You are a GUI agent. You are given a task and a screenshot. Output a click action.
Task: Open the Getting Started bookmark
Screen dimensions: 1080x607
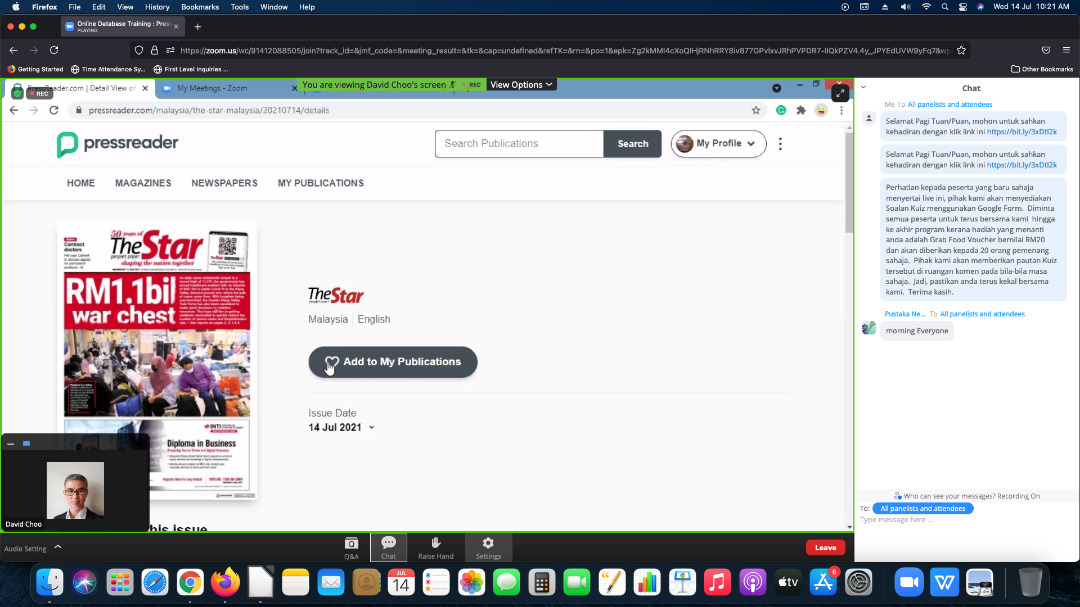pyautogui.click(x=35, y=69)
